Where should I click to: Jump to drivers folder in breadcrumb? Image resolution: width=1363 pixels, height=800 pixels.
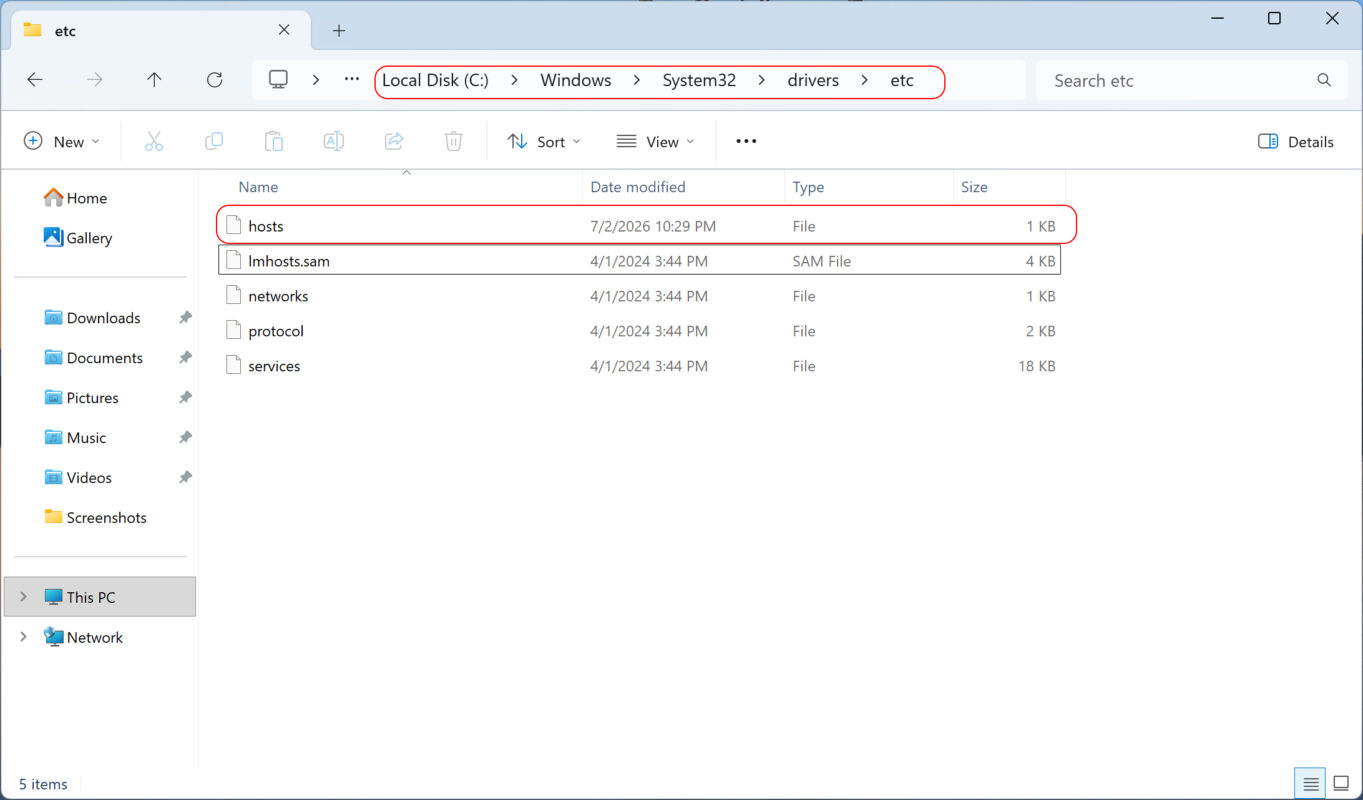813,80
